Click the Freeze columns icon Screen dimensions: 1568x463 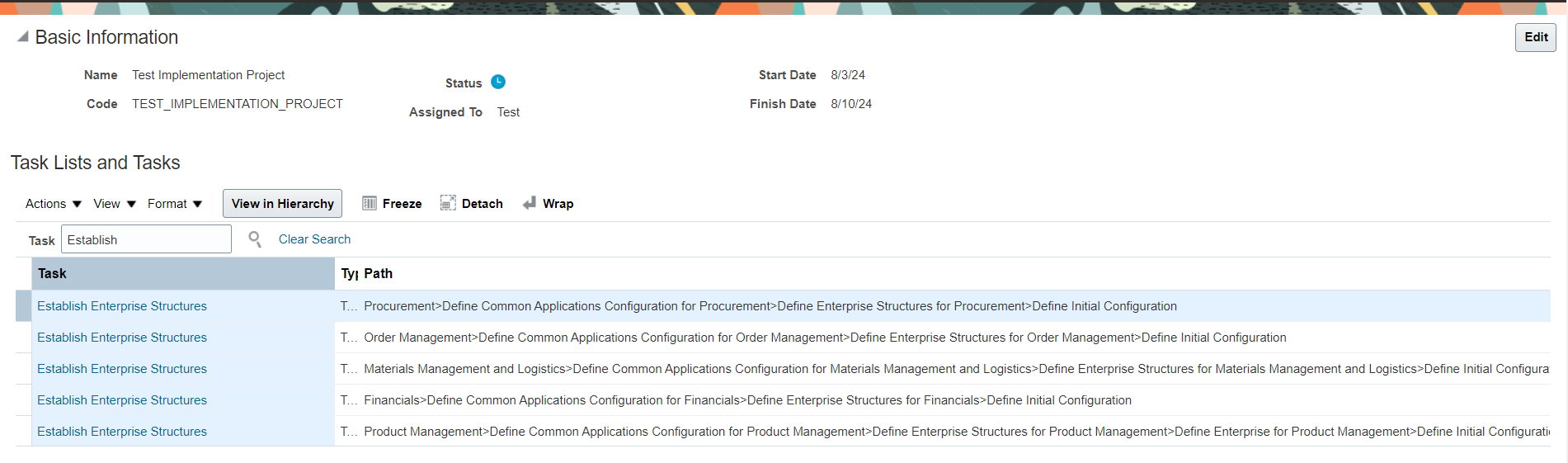pyautogui.click(x=370, y=204)
